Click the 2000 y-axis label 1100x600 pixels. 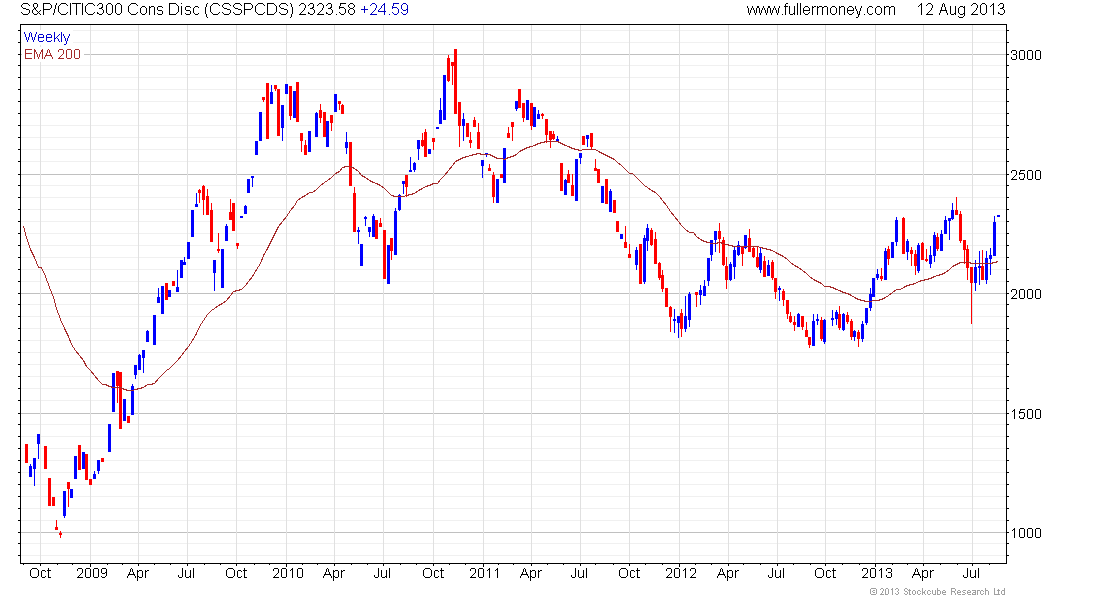1026,294
